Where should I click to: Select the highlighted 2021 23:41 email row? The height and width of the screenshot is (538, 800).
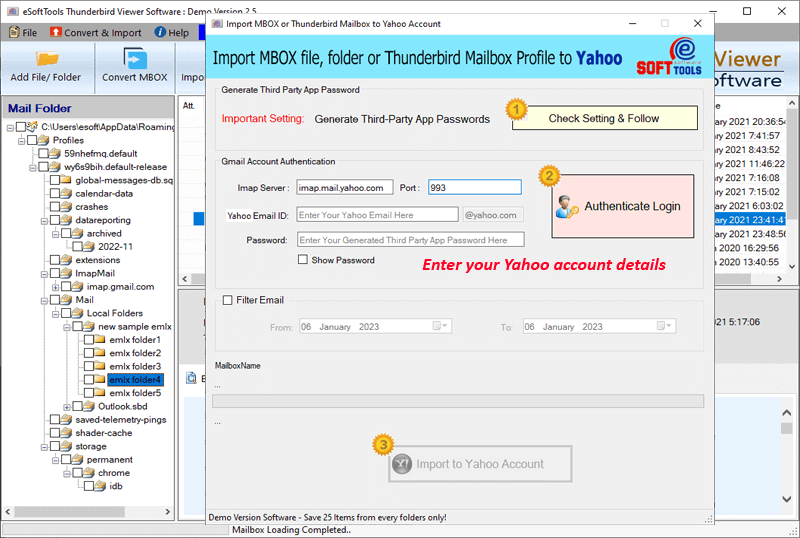748,220
